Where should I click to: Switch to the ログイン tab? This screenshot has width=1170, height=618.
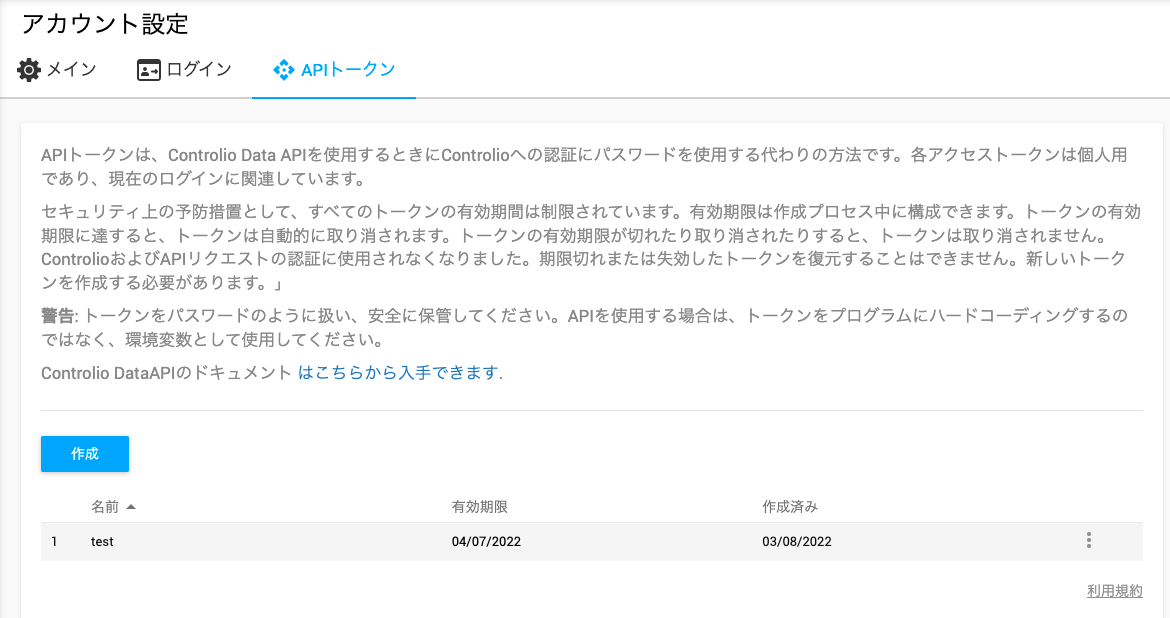tap(184, 69)
